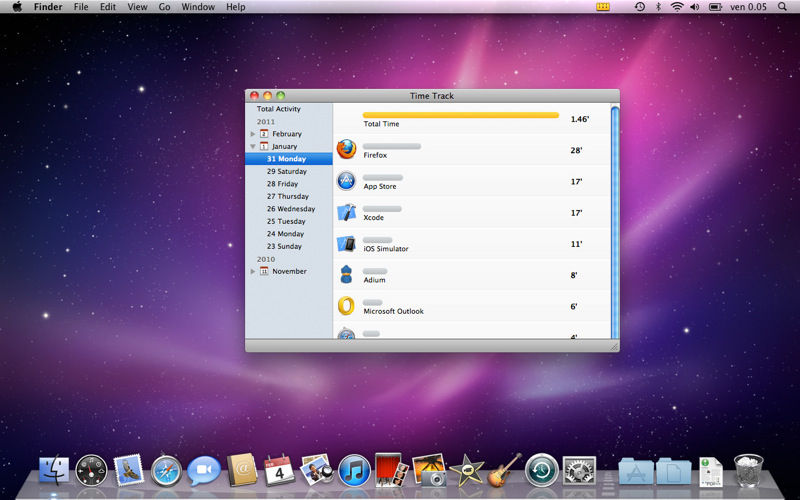Select Total Activity in the sidebar
The image size is (800, 500).
pos(278,109)
